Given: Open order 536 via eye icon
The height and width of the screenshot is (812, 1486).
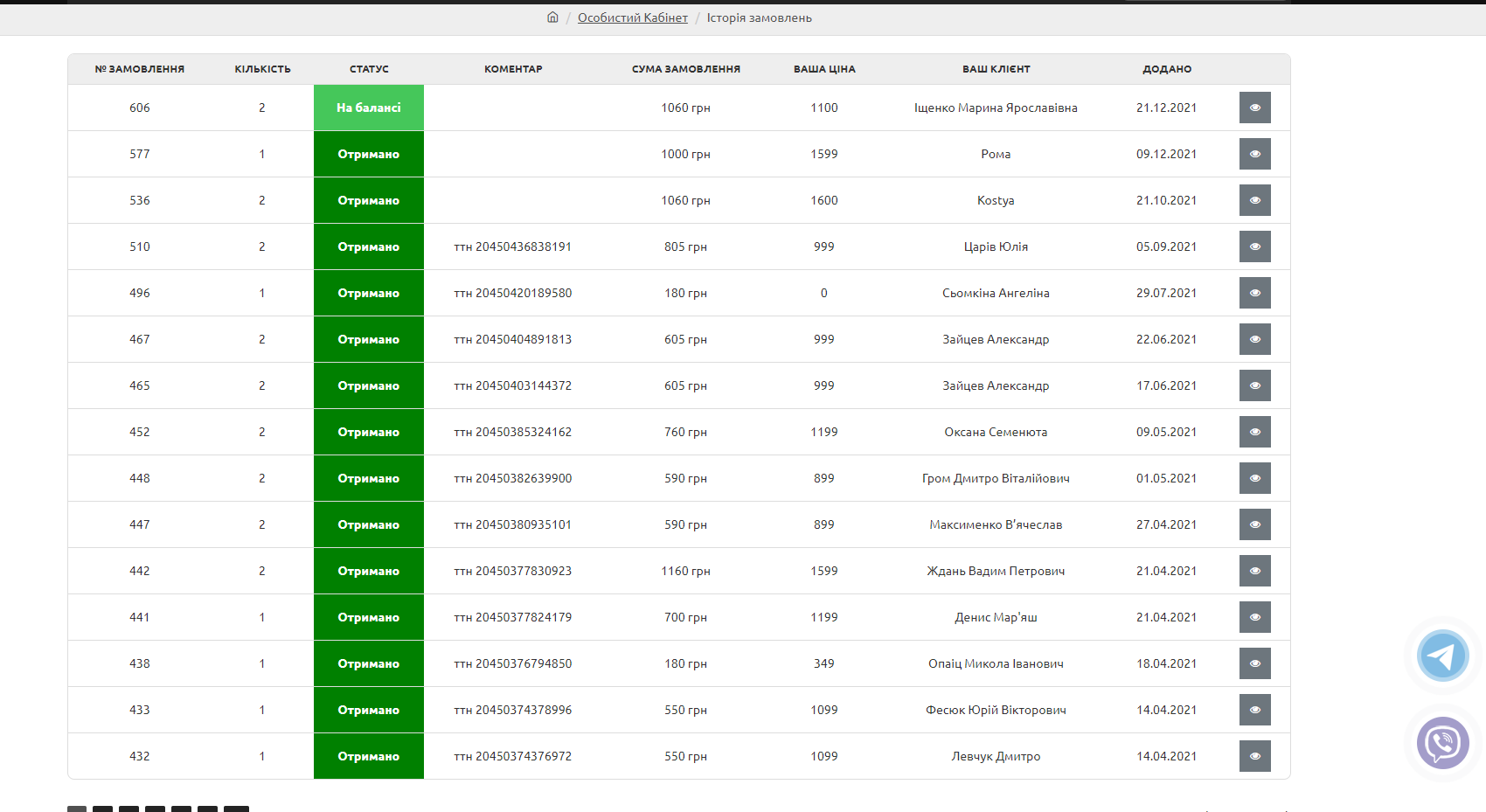Looking at the screenshot, I should (1254, 200).
